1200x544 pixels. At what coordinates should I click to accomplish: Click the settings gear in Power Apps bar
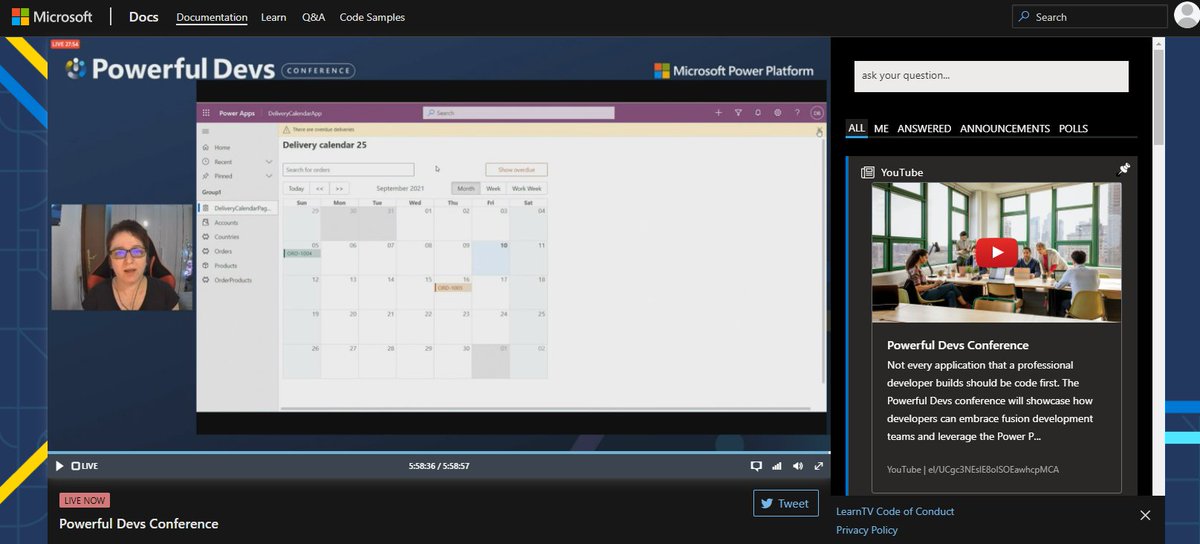pos(777,113)
